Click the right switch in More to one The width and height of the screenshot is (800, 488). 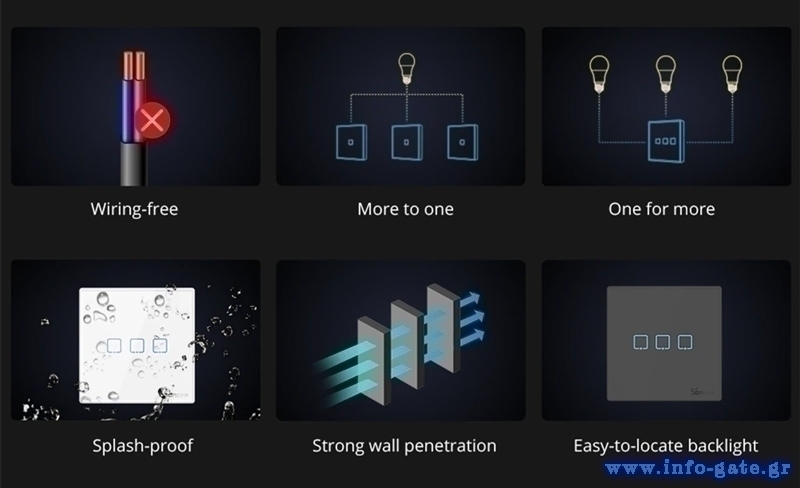[x=462, y=142]
